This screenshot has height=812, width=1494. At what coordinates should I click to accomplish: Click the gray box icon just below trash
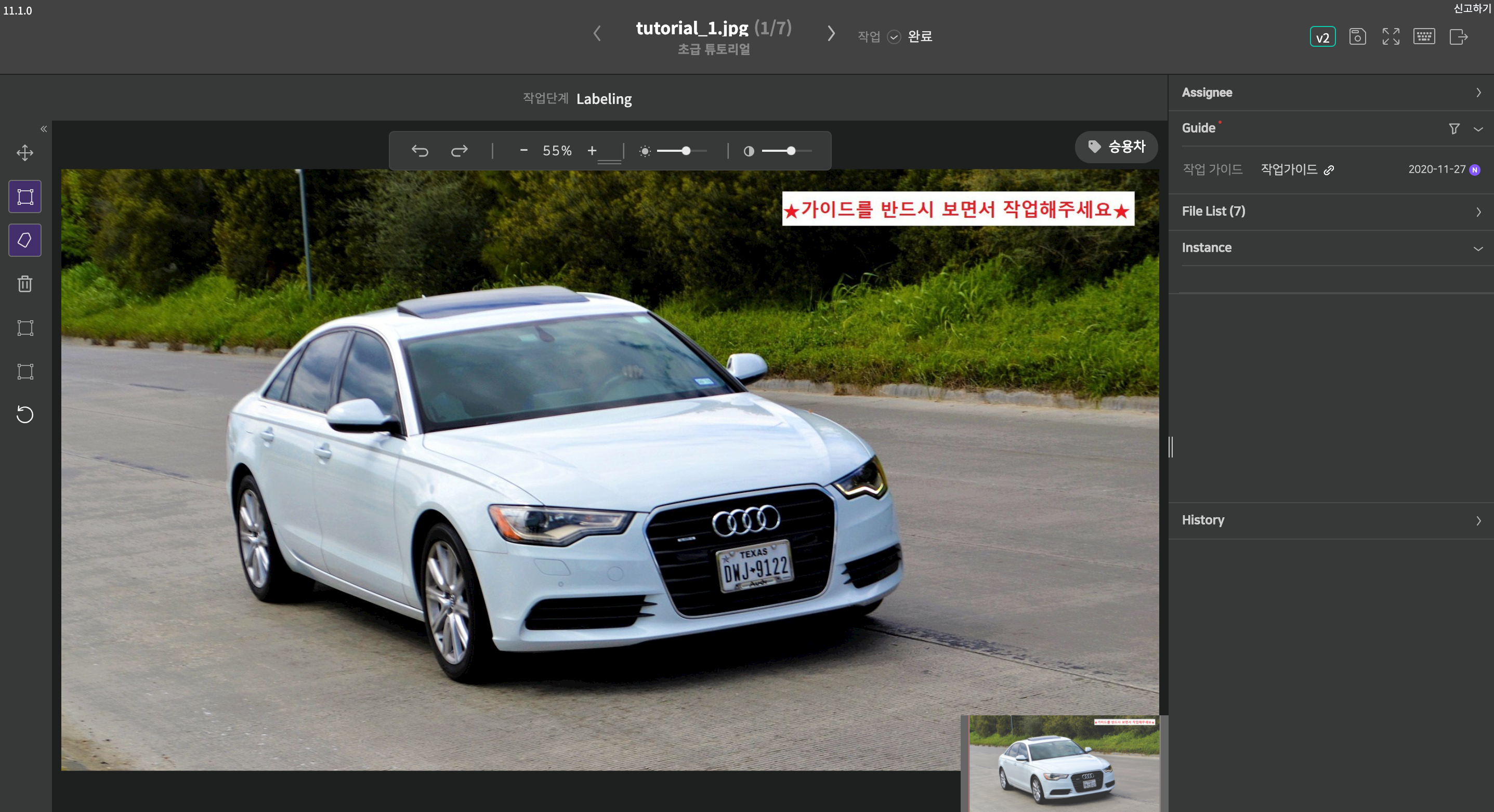click(x=25, y=328)
